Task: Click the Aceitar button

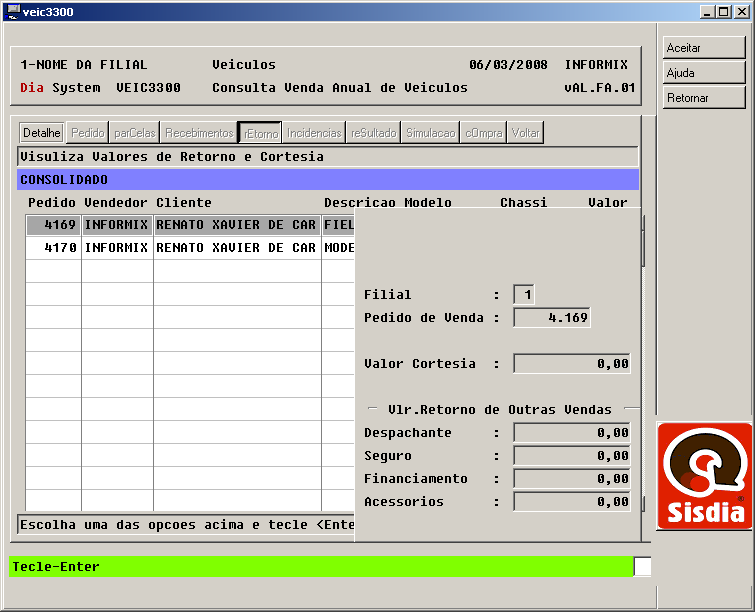Action: [x=704, y=48]
